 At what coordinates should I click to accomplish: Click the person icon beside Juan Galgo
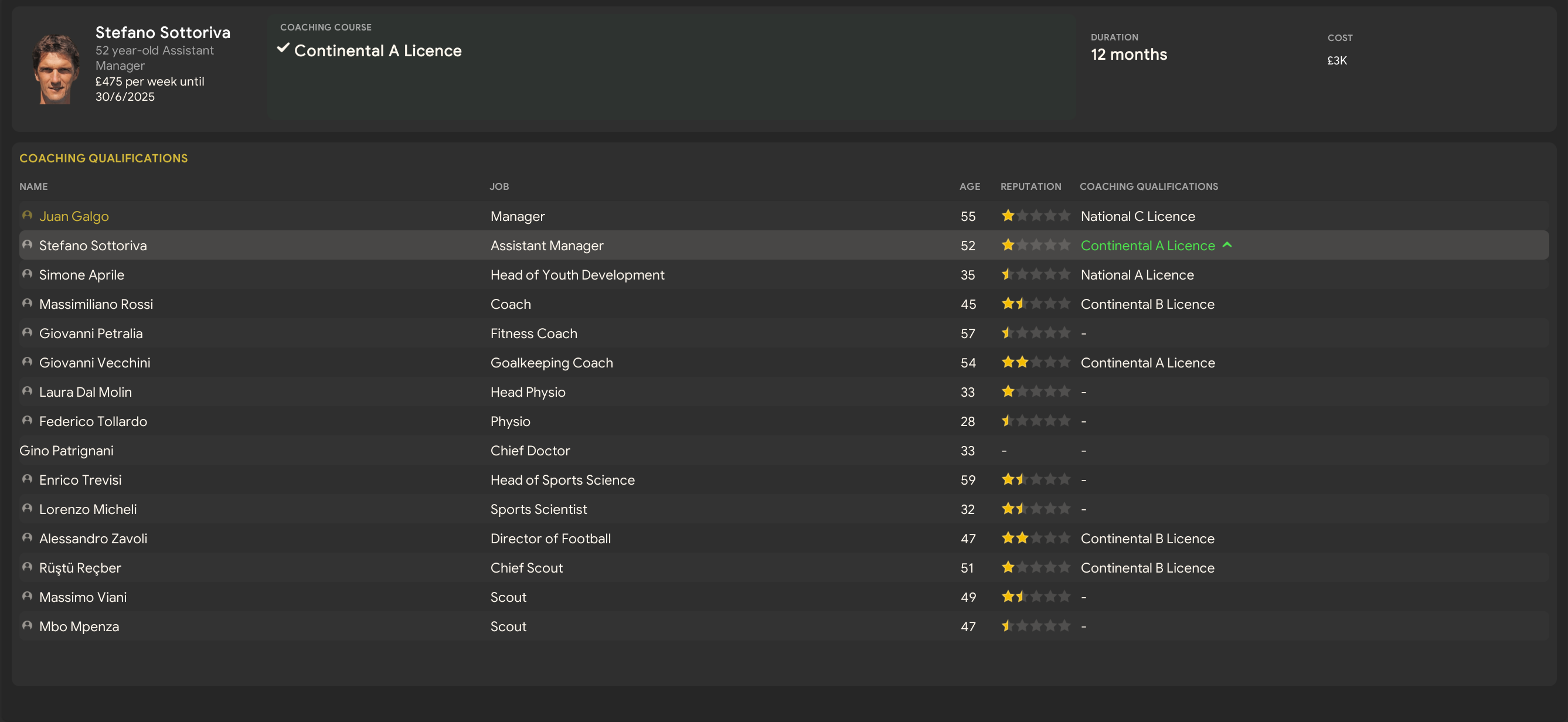click(27, 216)
